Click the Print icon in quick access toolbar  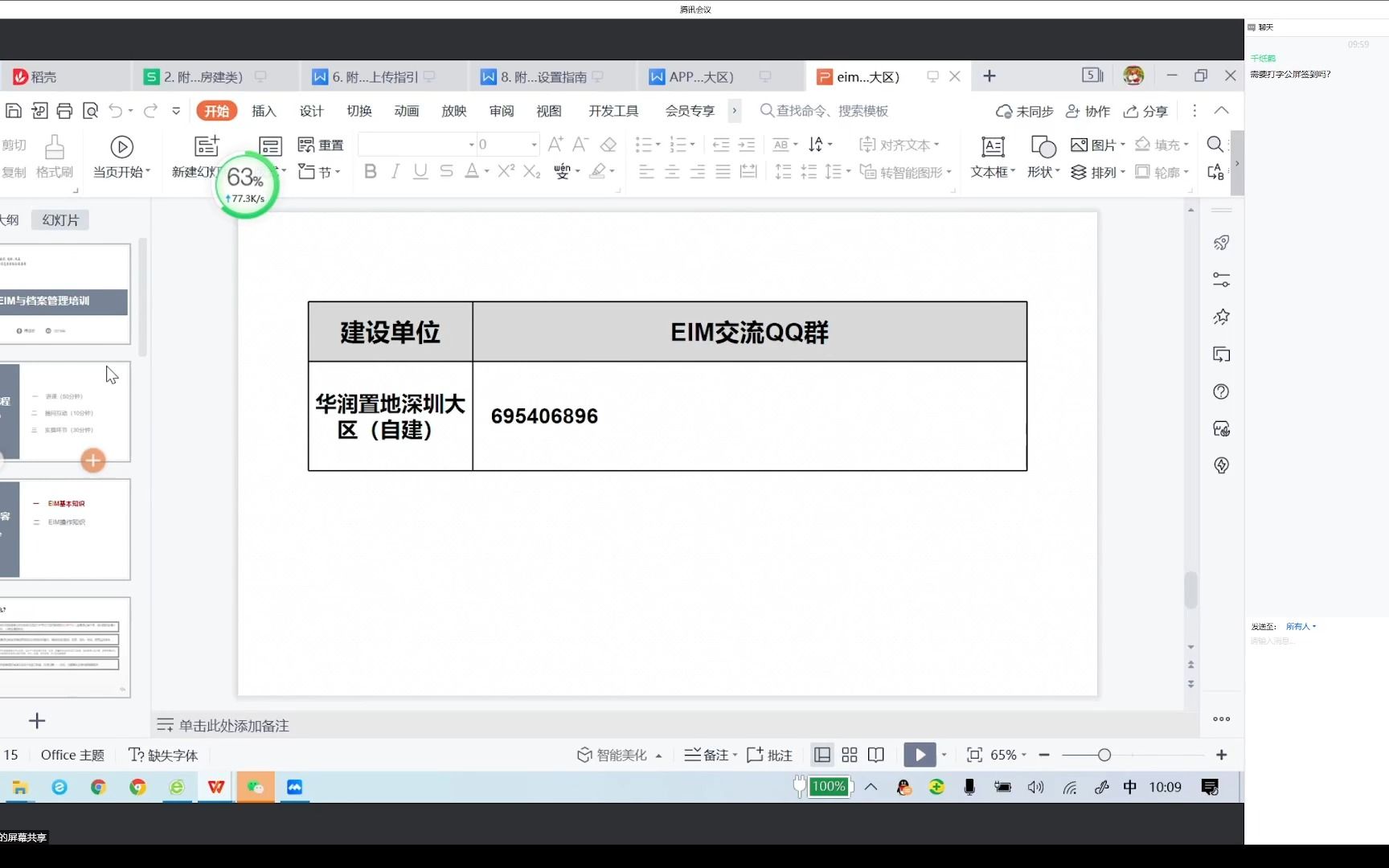[x=65, y=111]
